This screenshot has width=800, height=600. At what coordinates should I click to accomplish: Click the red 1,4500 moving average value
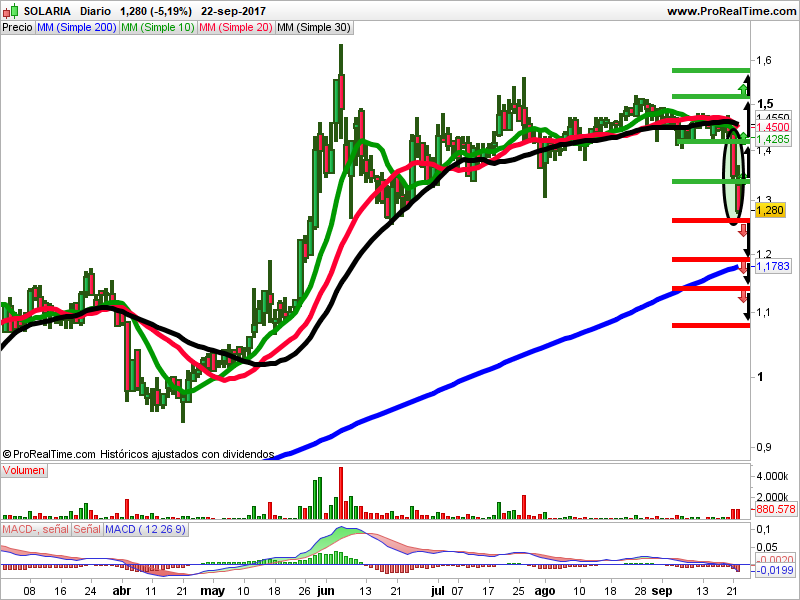(x=773, y=127)
